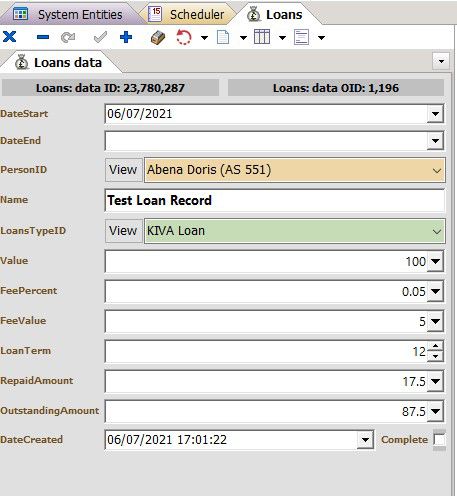Expand the LoansTypeID KIVA Loan dropdown

coord(436,231)
